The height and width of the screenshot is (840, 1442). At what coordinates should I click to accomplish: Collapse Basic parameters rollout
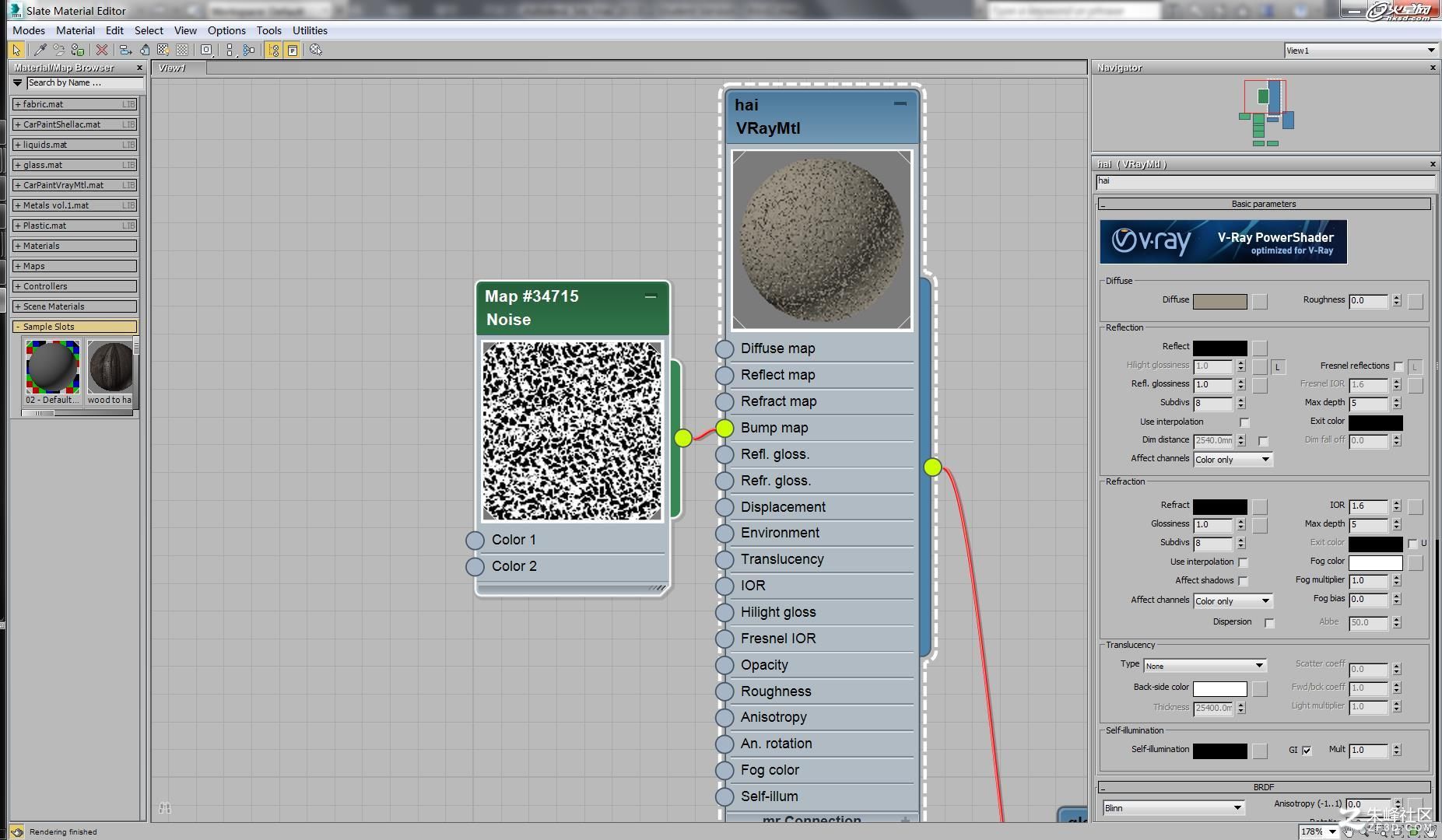click(1264, 204)
